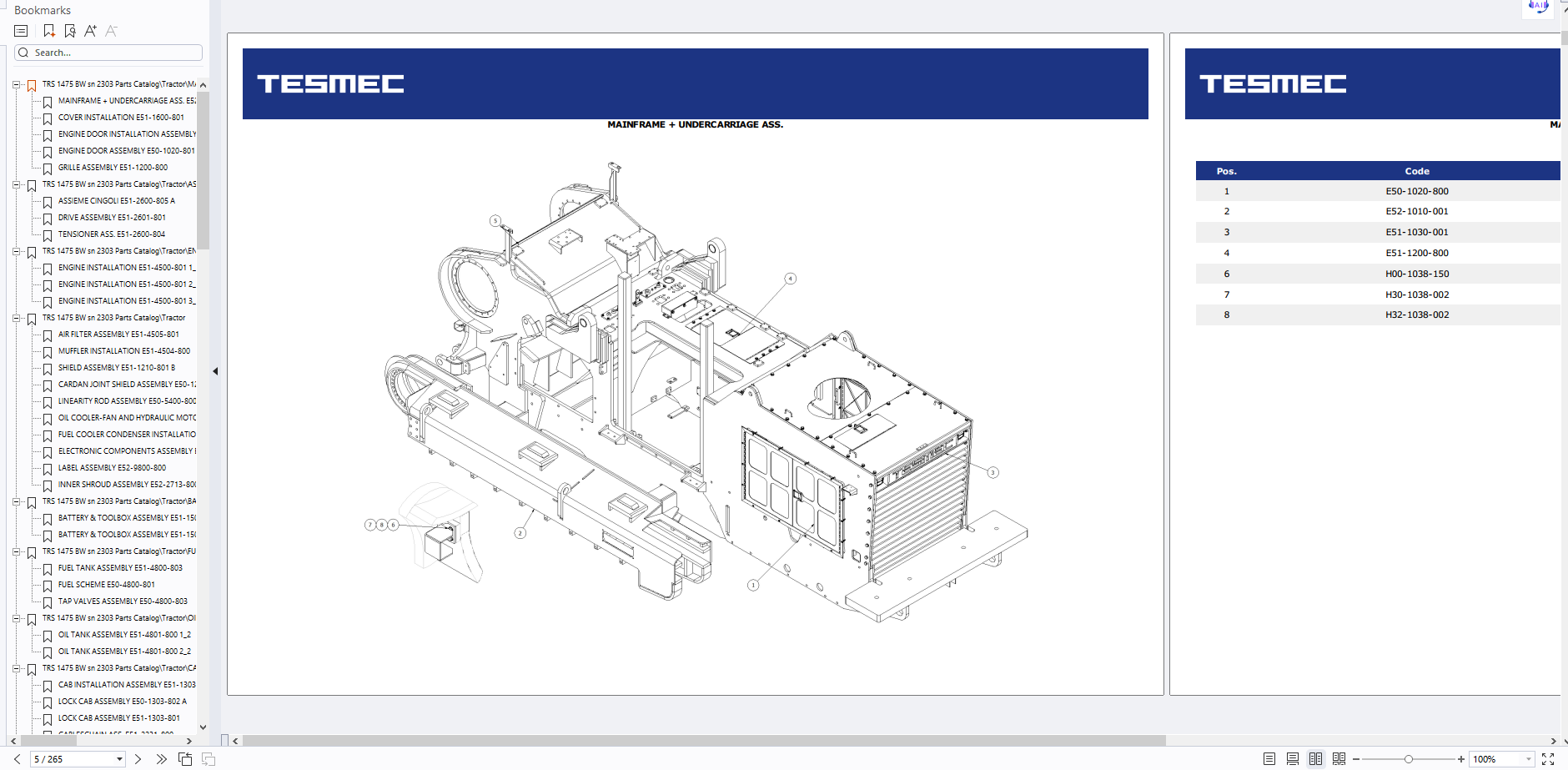Open ASSIEME CINGOLI E51-2600-805 A bookmark
The width and height of the screenshot is (1568, 770).
(117, 201)
